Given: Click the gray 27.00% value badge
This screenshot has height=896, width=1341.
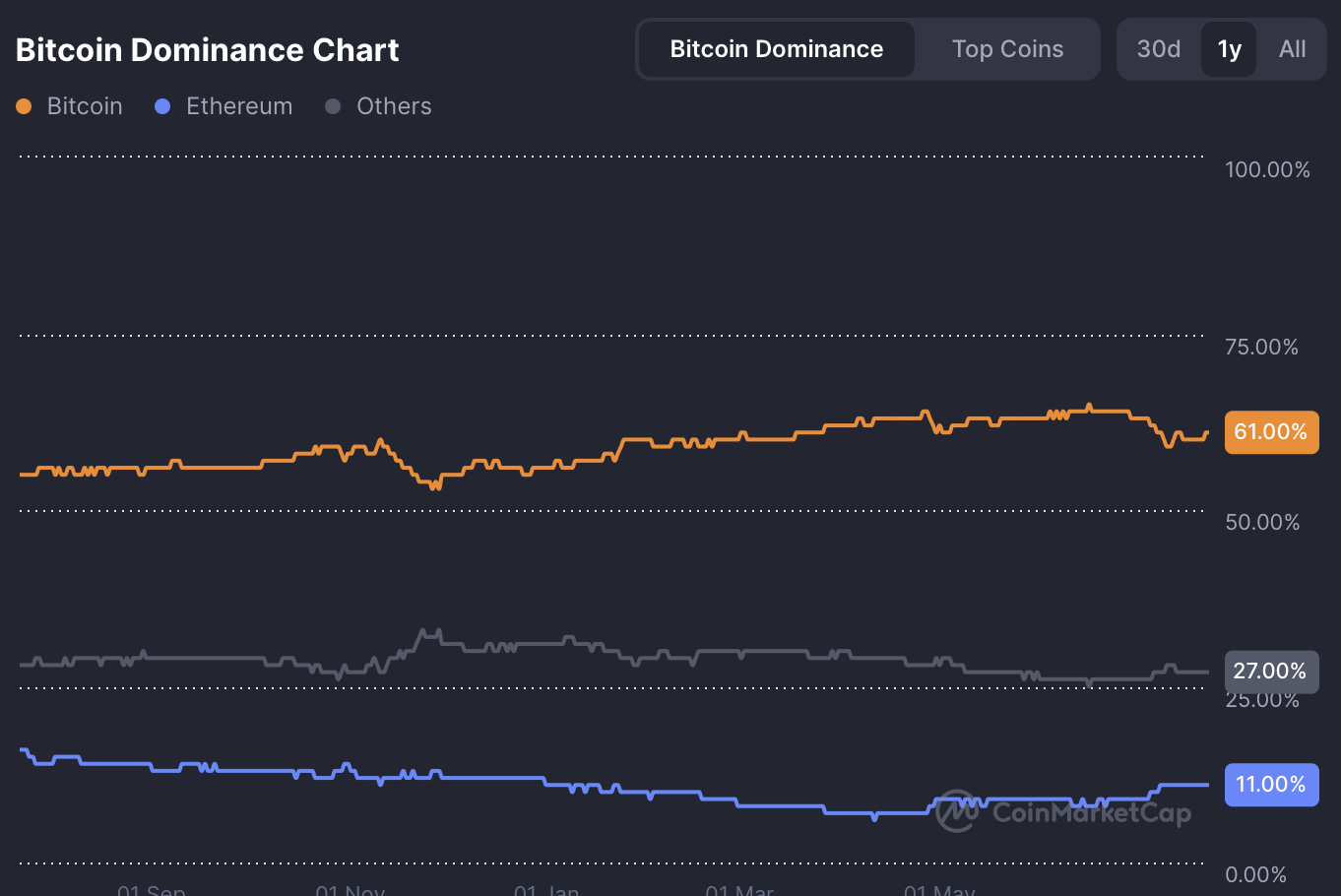Looking at the screenshot, I should pyautogui.click(x=1270, y=672).
